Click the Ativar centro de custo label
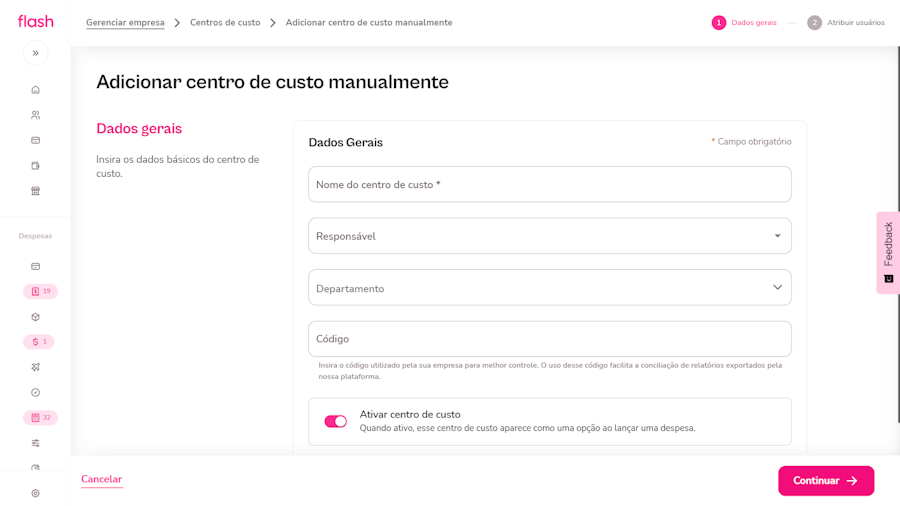This screenshot has height=506, width=900. point(410,414)
